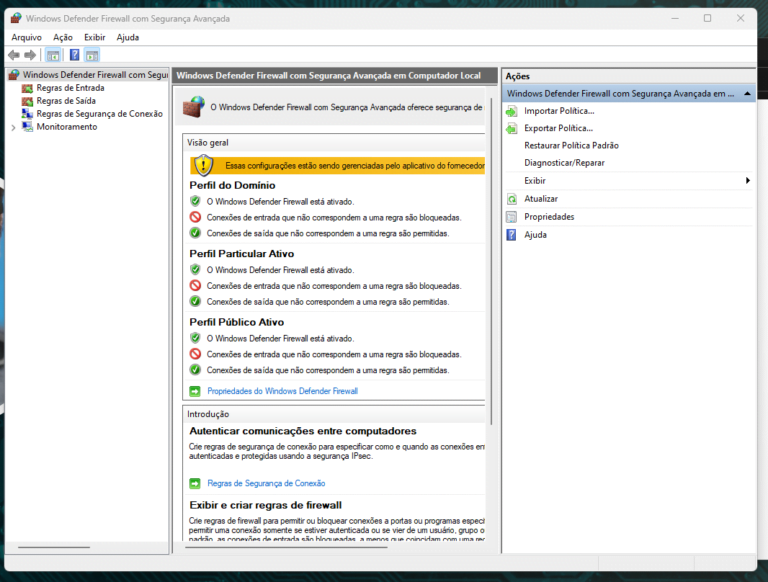The image size is (768, 582).
Task: Click the yellow warning shield icon
Action: pyautogui.click(x=203, y=165)
